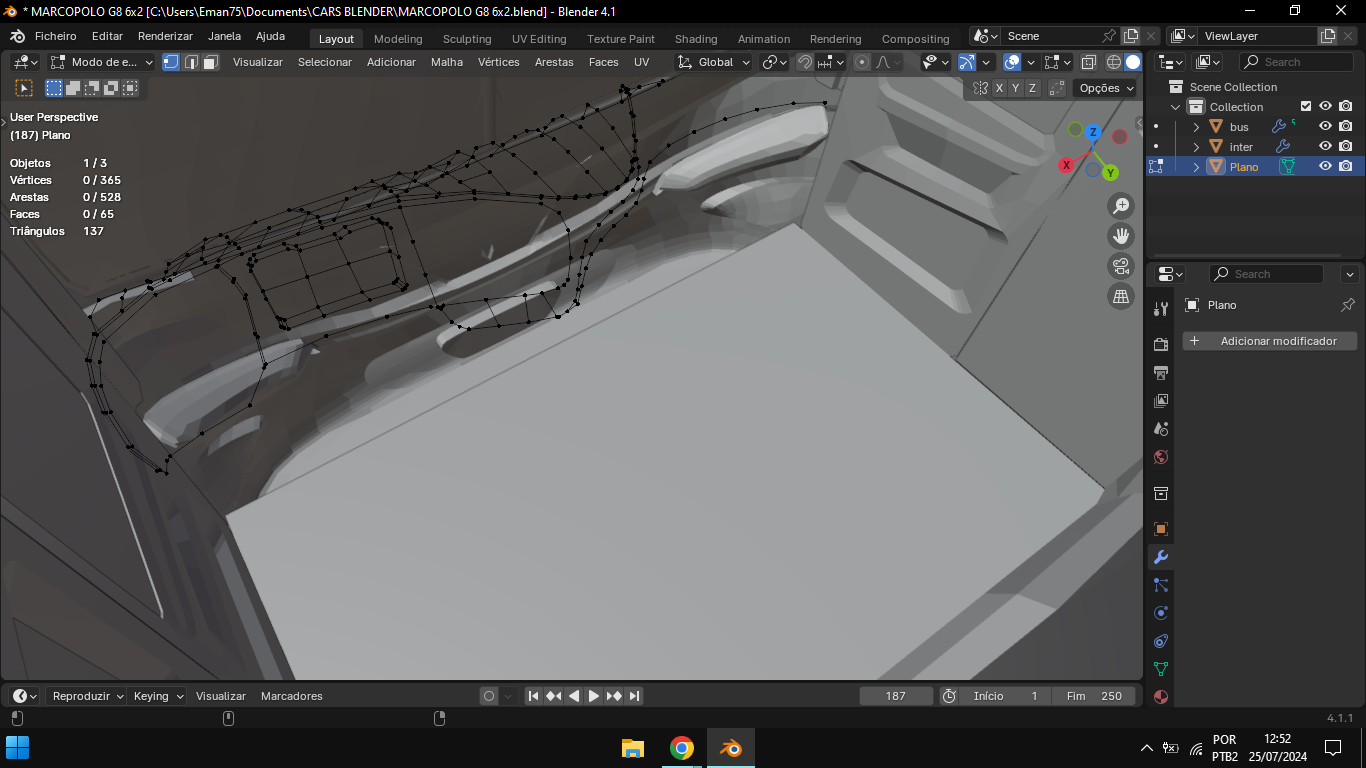The image size is (1366, 768).
Task: Click the current frame field showing 187
Action: click(x=896, y=696)
